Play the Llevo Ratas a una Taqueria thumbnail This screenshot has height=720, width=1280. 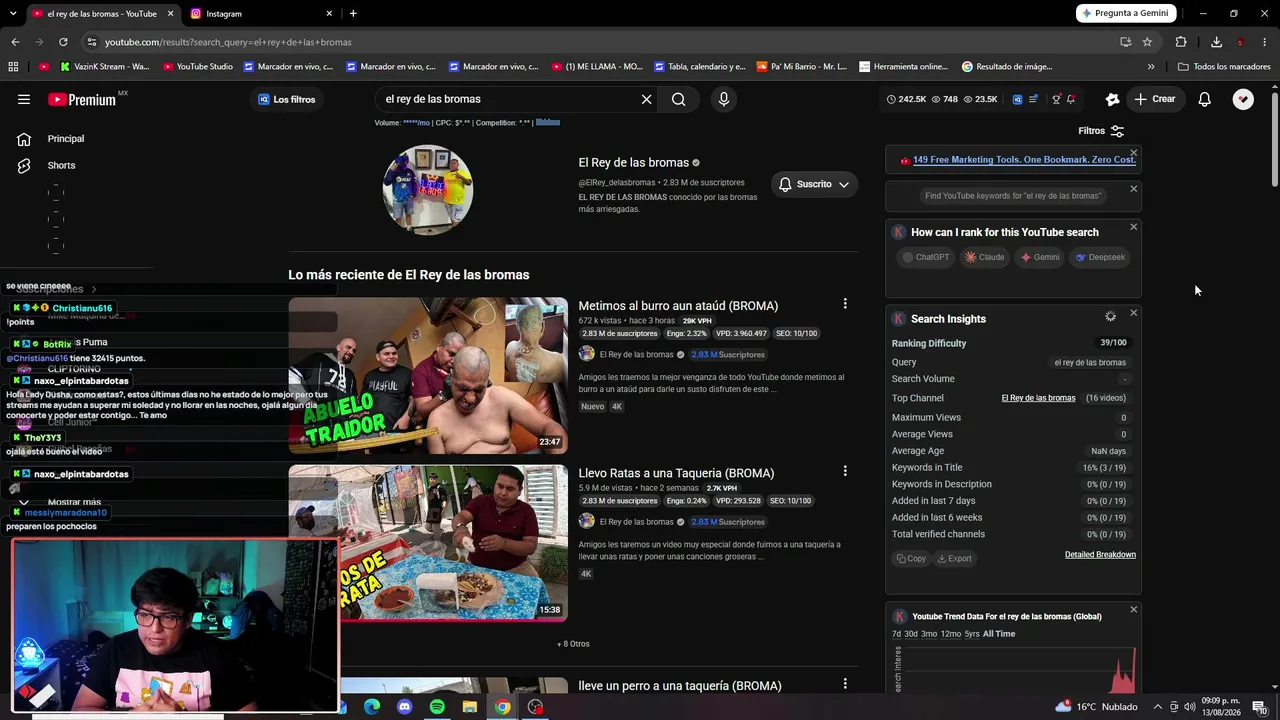[x=428, y=543]
